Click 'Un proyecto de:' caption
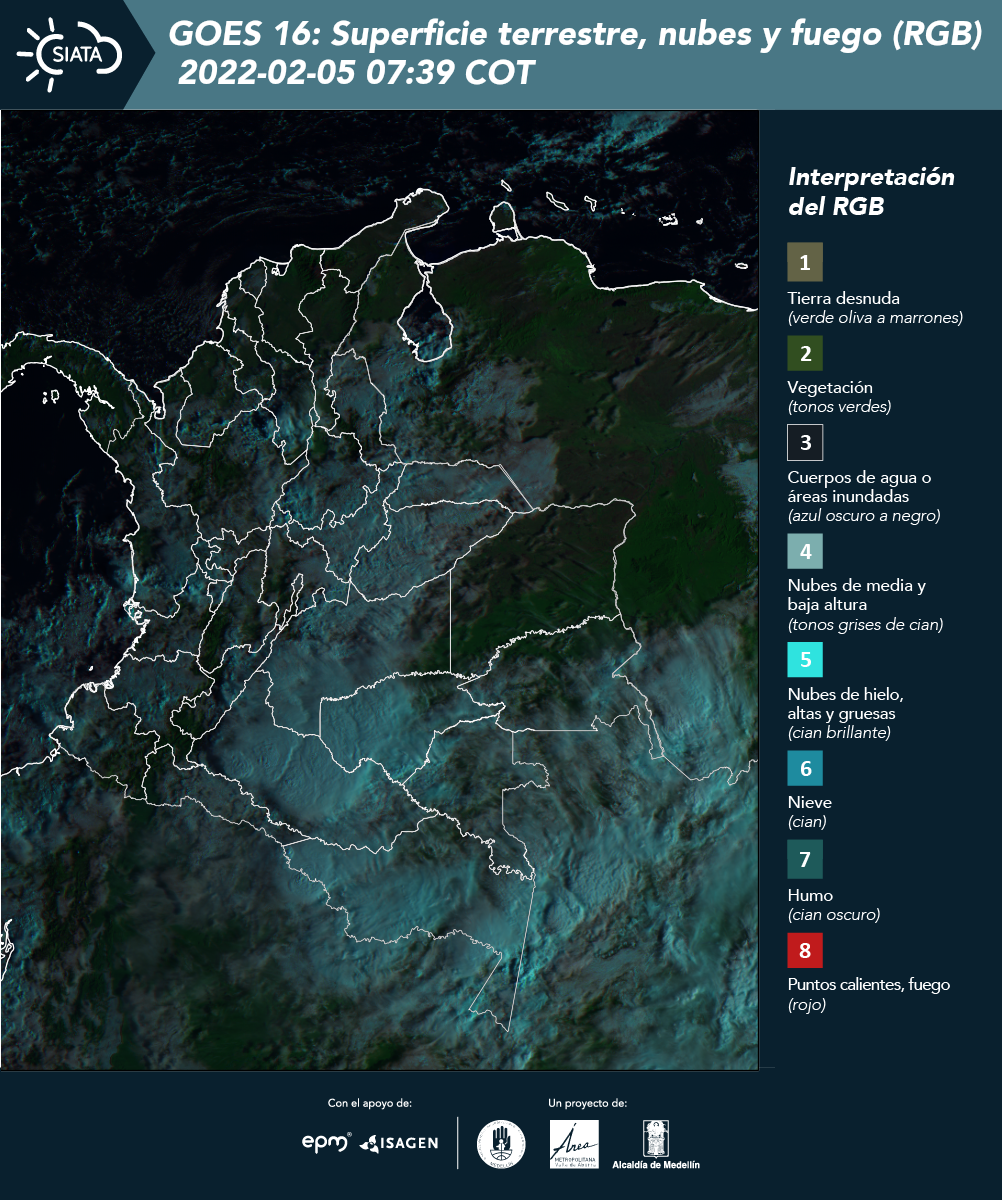Image resolution: width=1002 pixels, height=1200 pixels. (x=588, y=1103)
